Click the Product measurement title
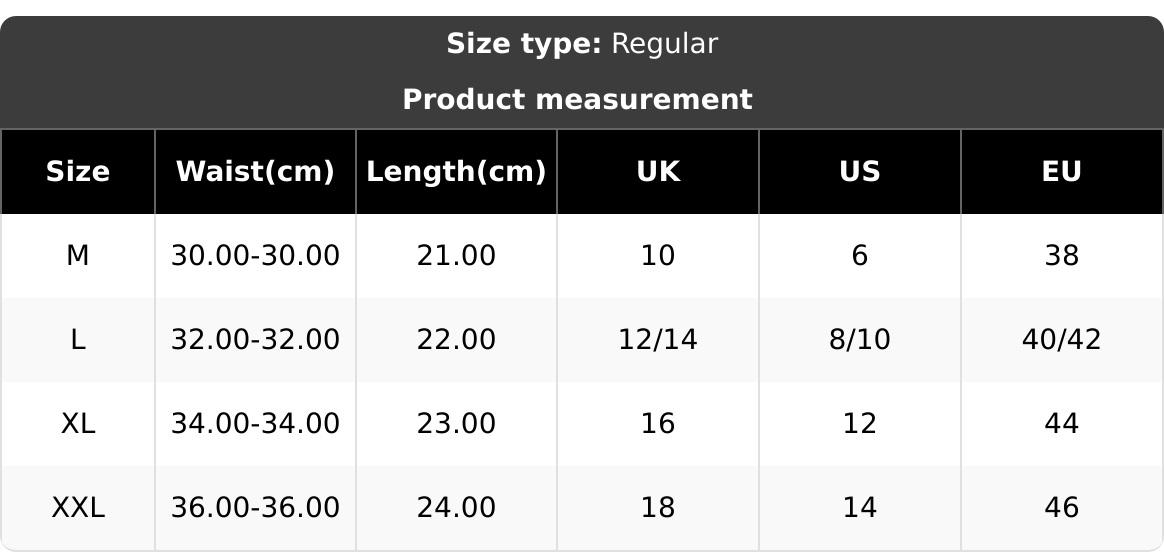 click(x=577, y=100)
